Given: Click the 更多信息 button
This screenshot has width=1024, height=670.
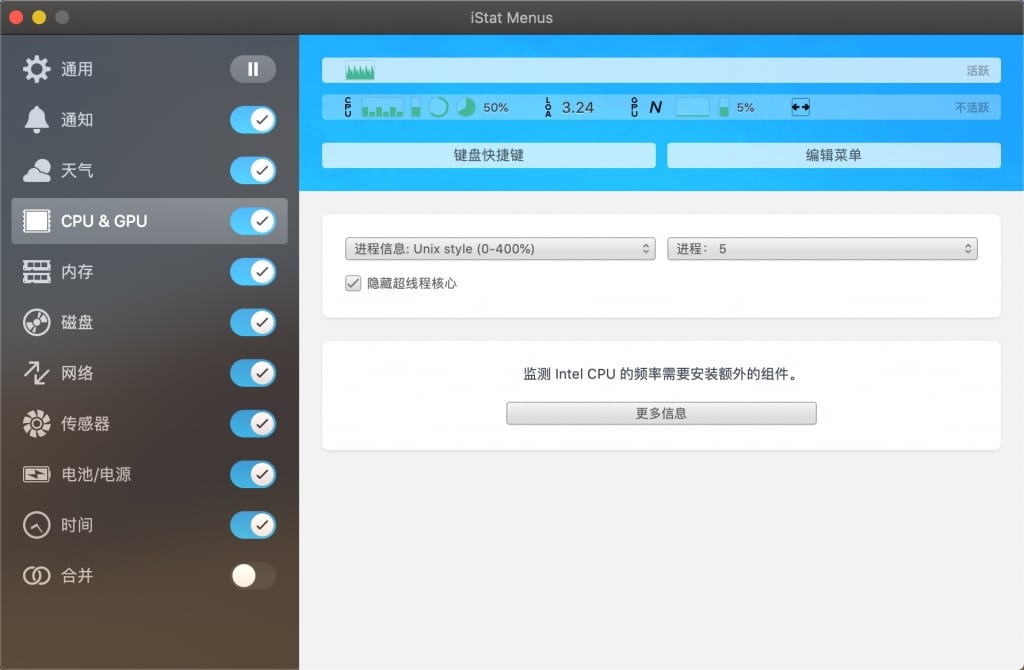Looking at the screenshot, I should pyautogui.click(x=661, y=413).
